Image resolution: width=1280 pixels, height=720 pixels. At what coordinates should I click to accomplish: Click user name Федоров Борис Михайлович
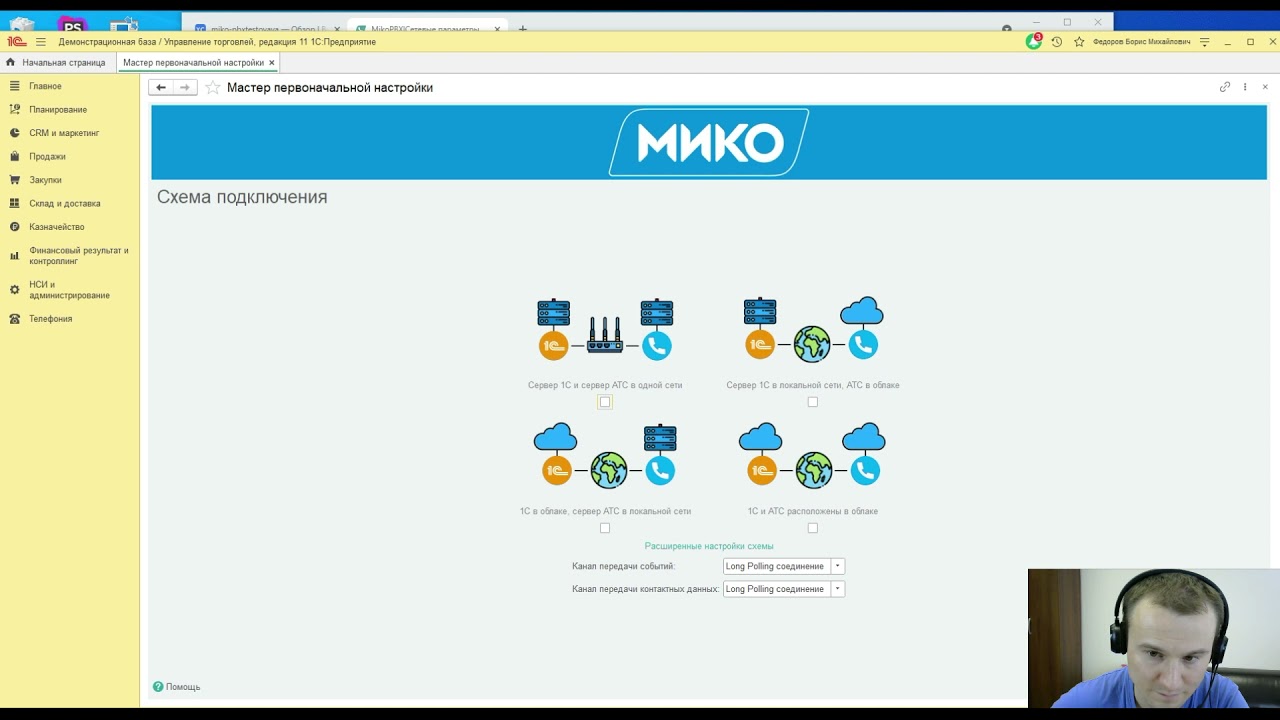click(x=1142, y=42)
